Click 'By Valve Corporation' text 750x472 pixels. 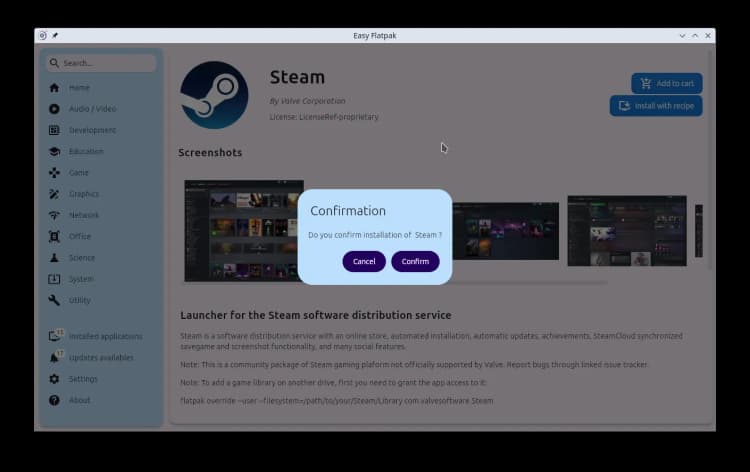[308, 101]
